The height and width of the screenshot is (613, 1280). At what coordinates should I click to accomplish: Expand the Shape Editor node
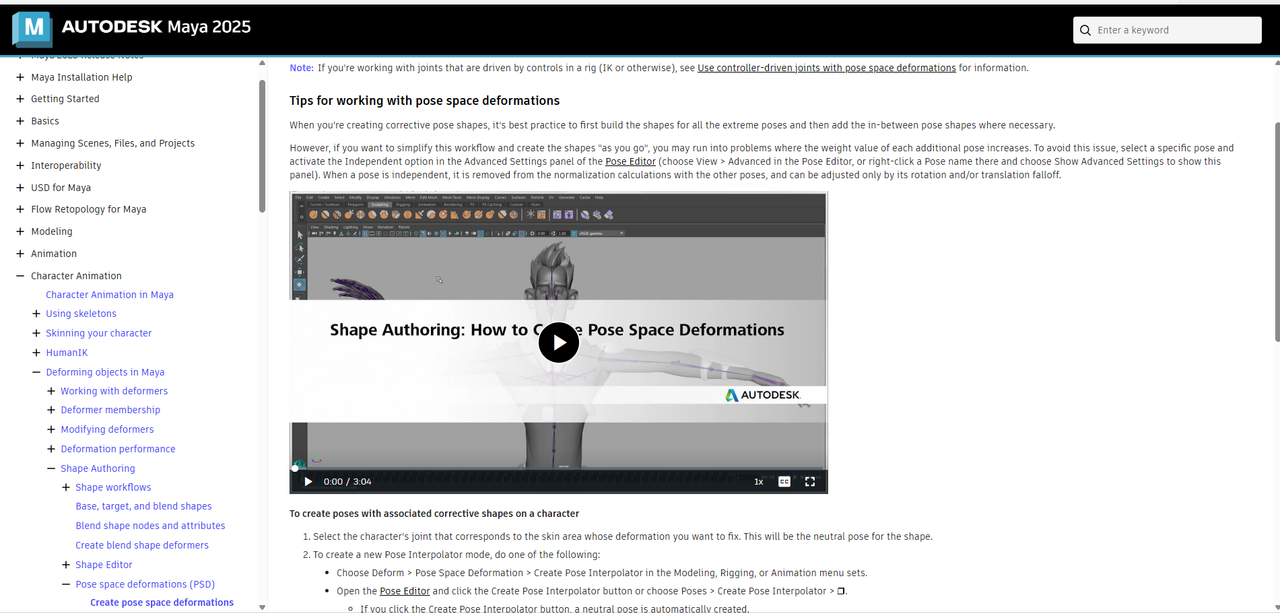tap(66, 565)
